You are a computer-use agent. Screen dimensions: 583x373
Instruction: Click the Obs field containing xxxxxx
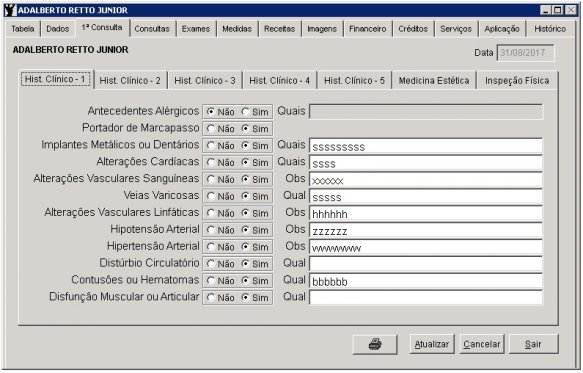[426, 180]
